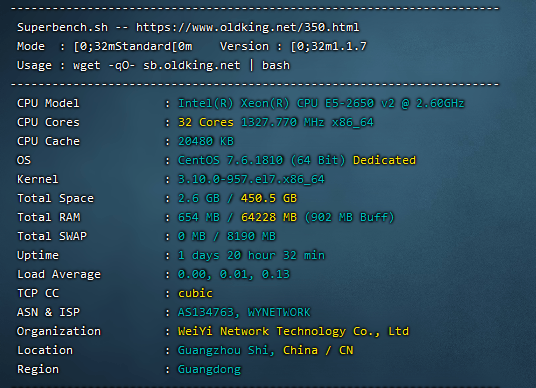Click the 'Load Average' label
Viewport: 536px width, 388px height.
tap(59, 274)
